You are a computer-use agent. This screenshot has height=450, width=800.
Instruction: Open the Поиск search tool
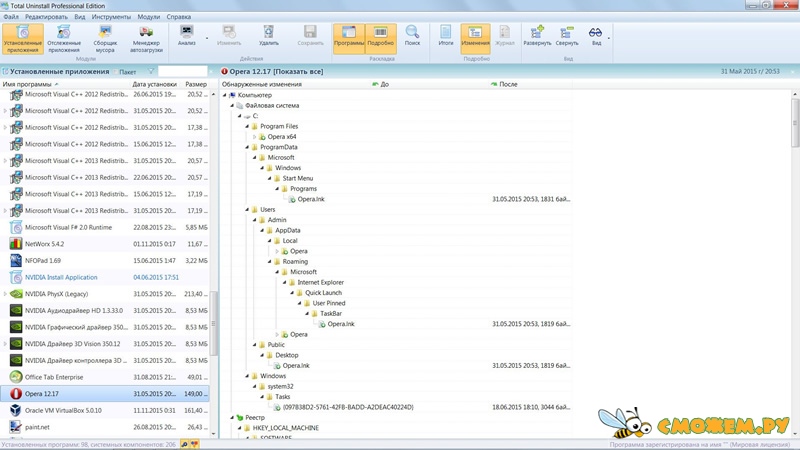click(x=412, y=36)
